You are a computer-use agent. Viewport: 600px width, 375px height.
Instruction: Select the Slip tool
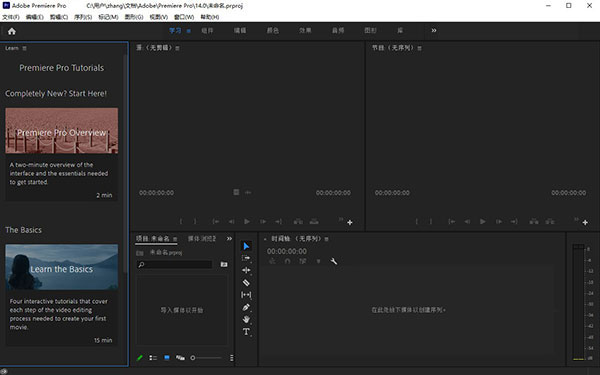tap(246, 295)
